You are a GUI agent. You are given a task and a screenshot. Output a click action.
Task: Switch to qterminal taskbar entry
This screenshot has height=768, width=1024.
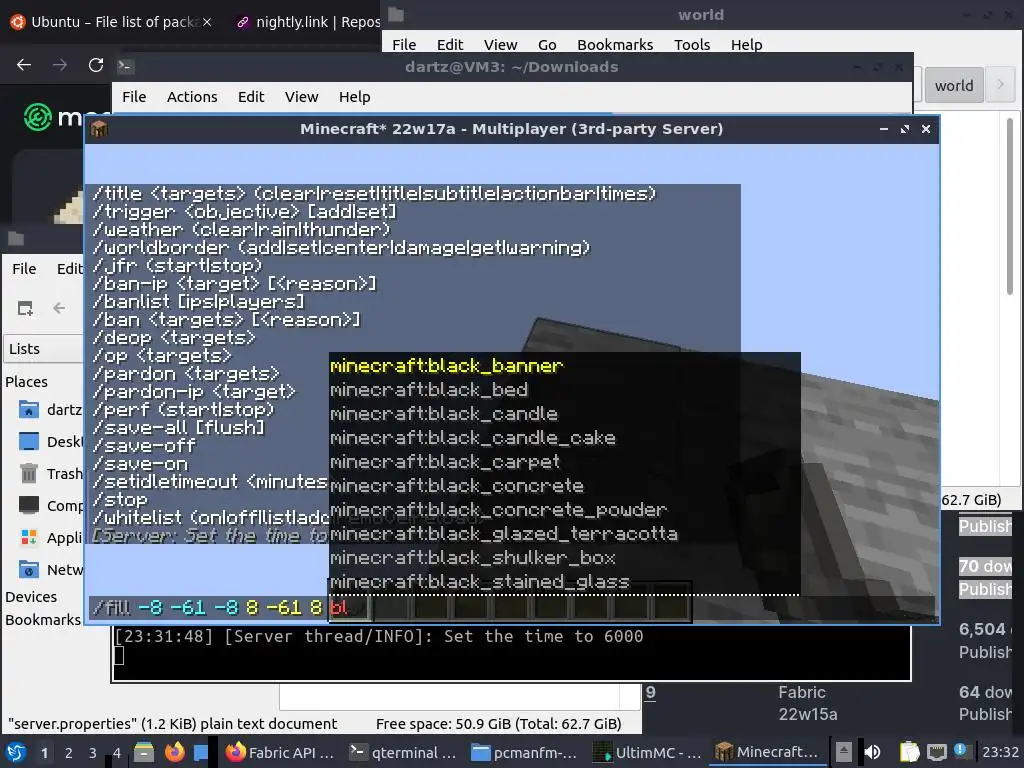point(402,752)
